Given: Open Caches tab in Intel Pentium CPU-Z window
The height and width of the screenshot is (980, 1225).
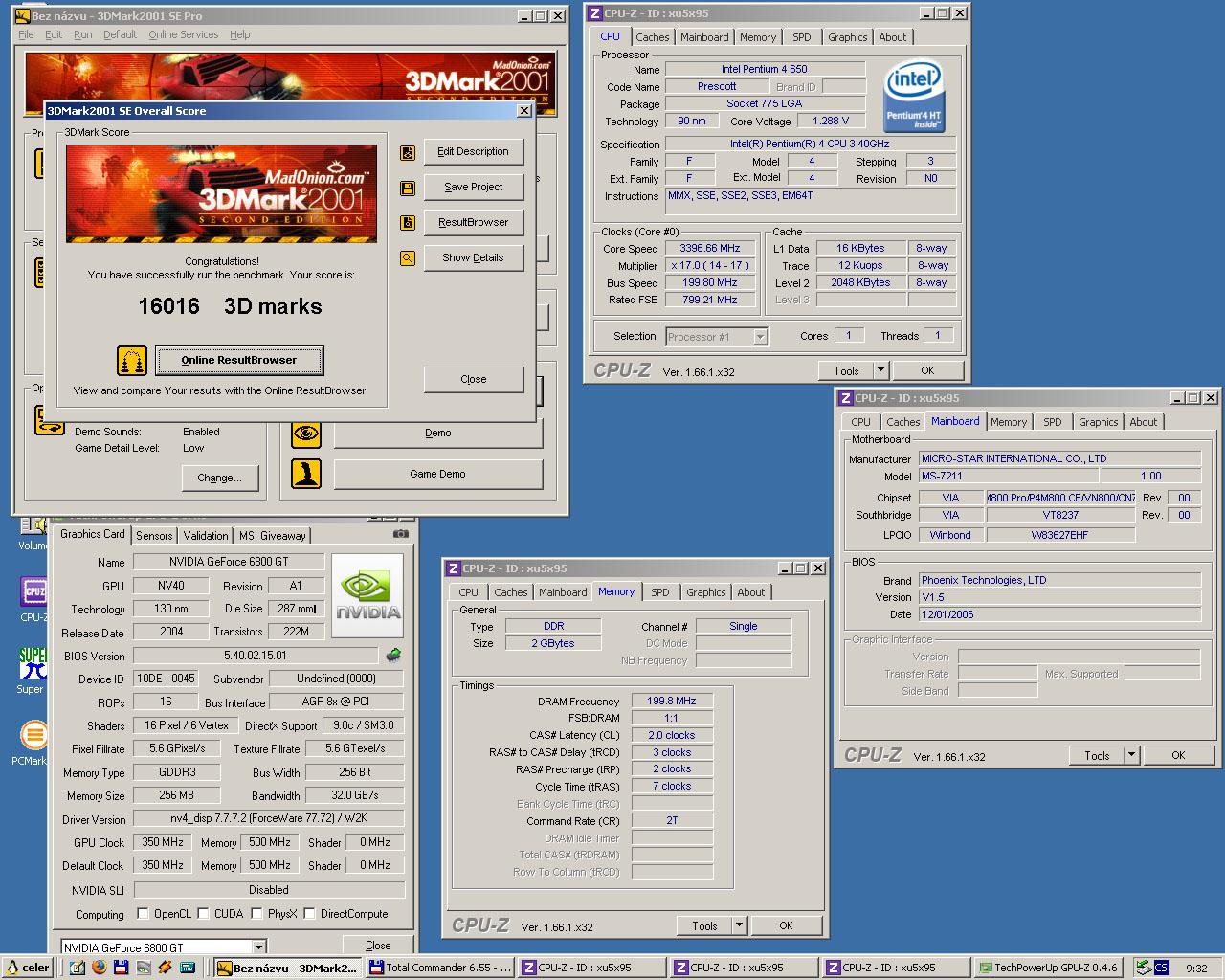Looking at the screenshot, I should [653, 37].
